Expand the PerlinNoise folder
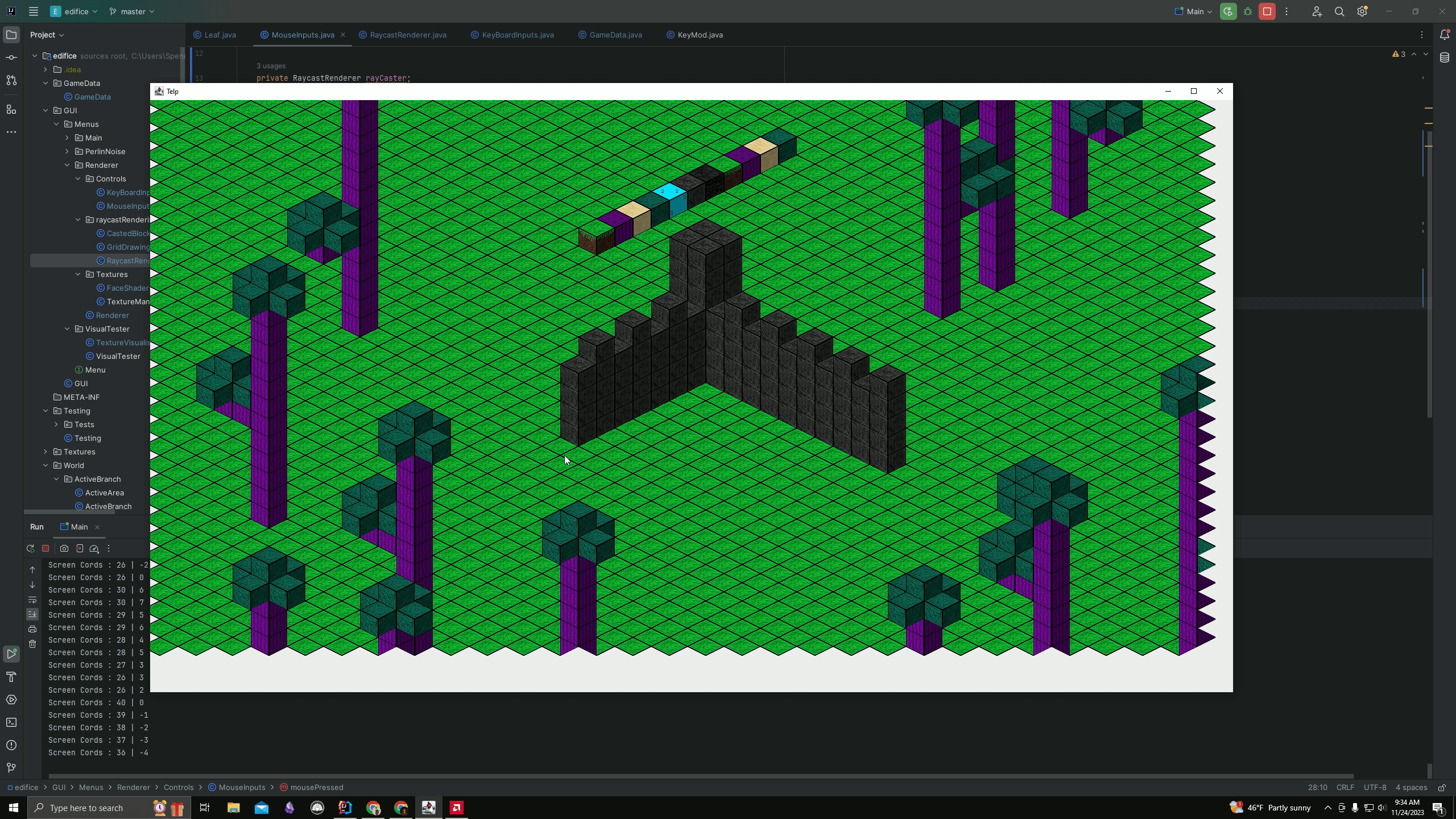The image size is (1456, 819). tap(67, 151)
